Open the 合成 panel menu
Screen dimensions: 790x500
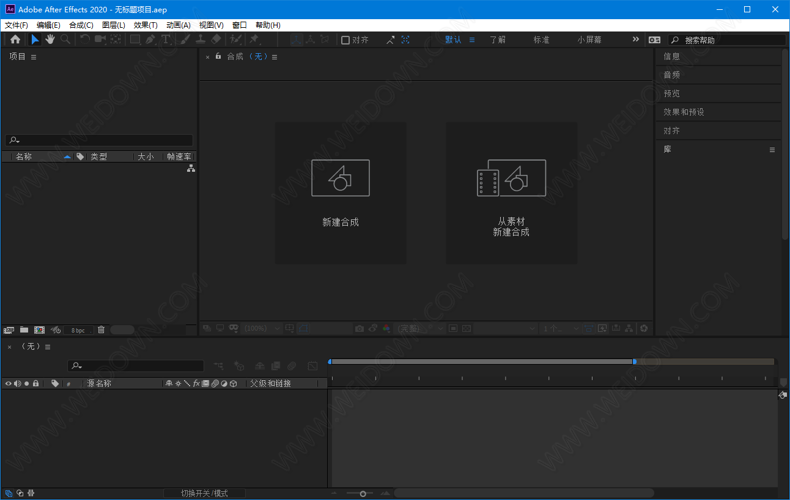point(275,57)
